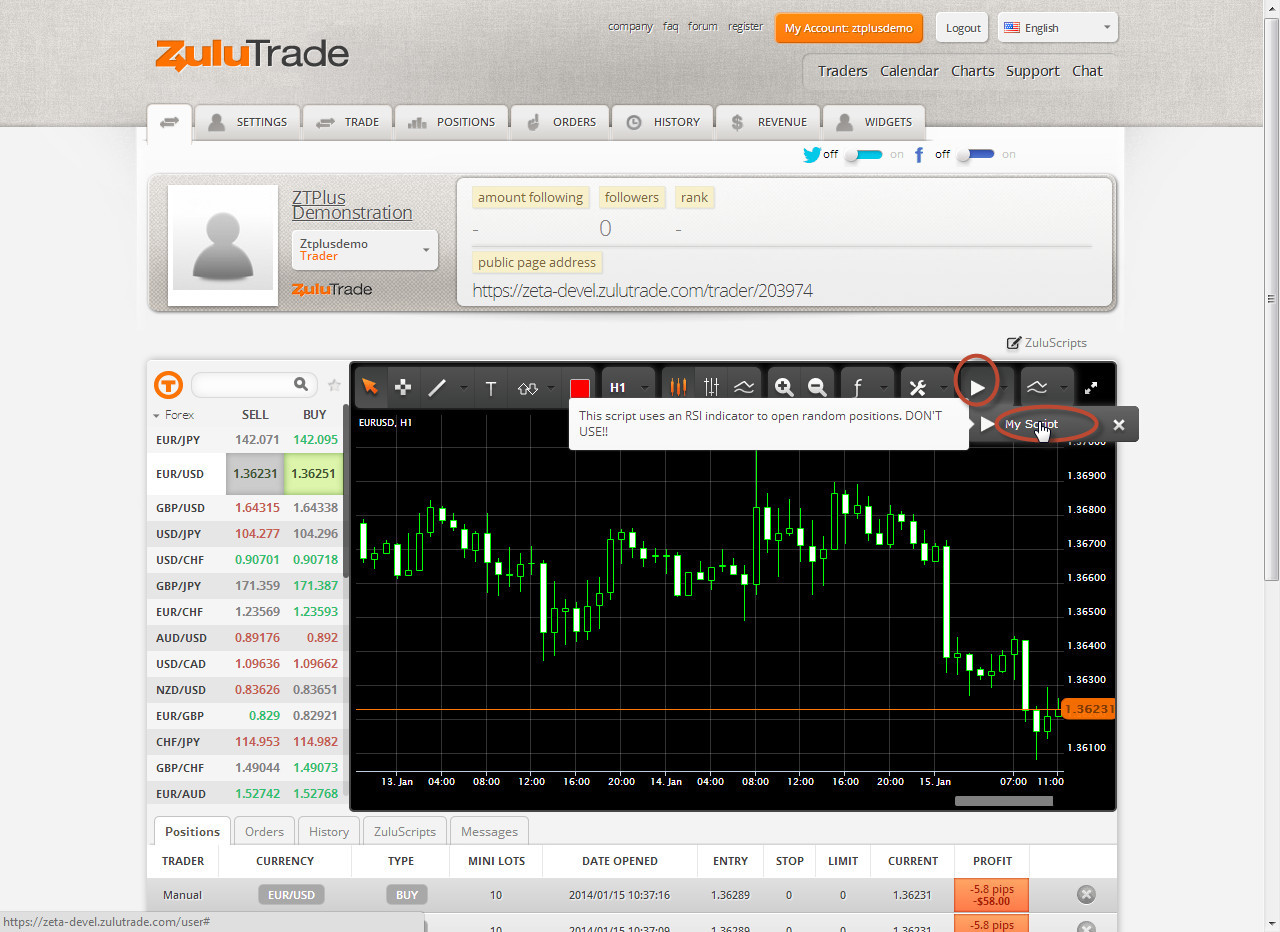Click the red color swatch
The height and width of the screenshot is (932, 1280).
pyautogui.click(x=579, y=388)
